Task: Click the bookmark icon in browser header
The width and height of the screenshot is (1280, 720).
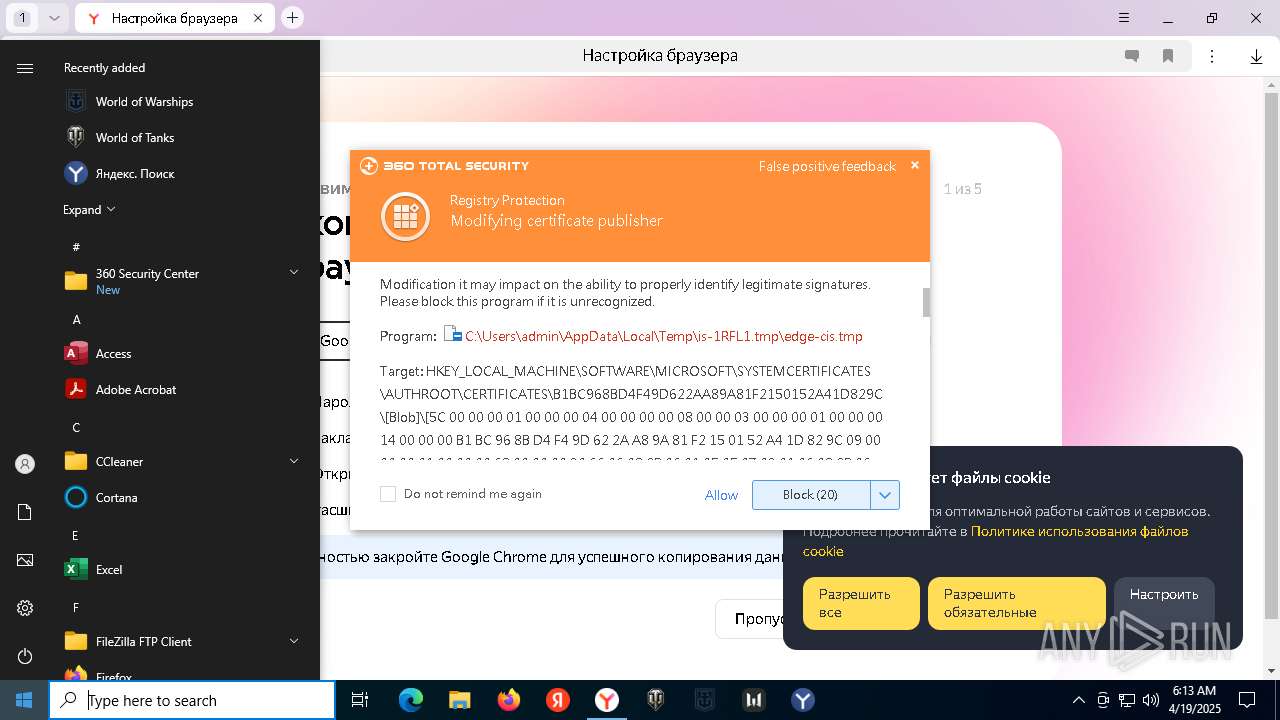Action: [1168, 56]
